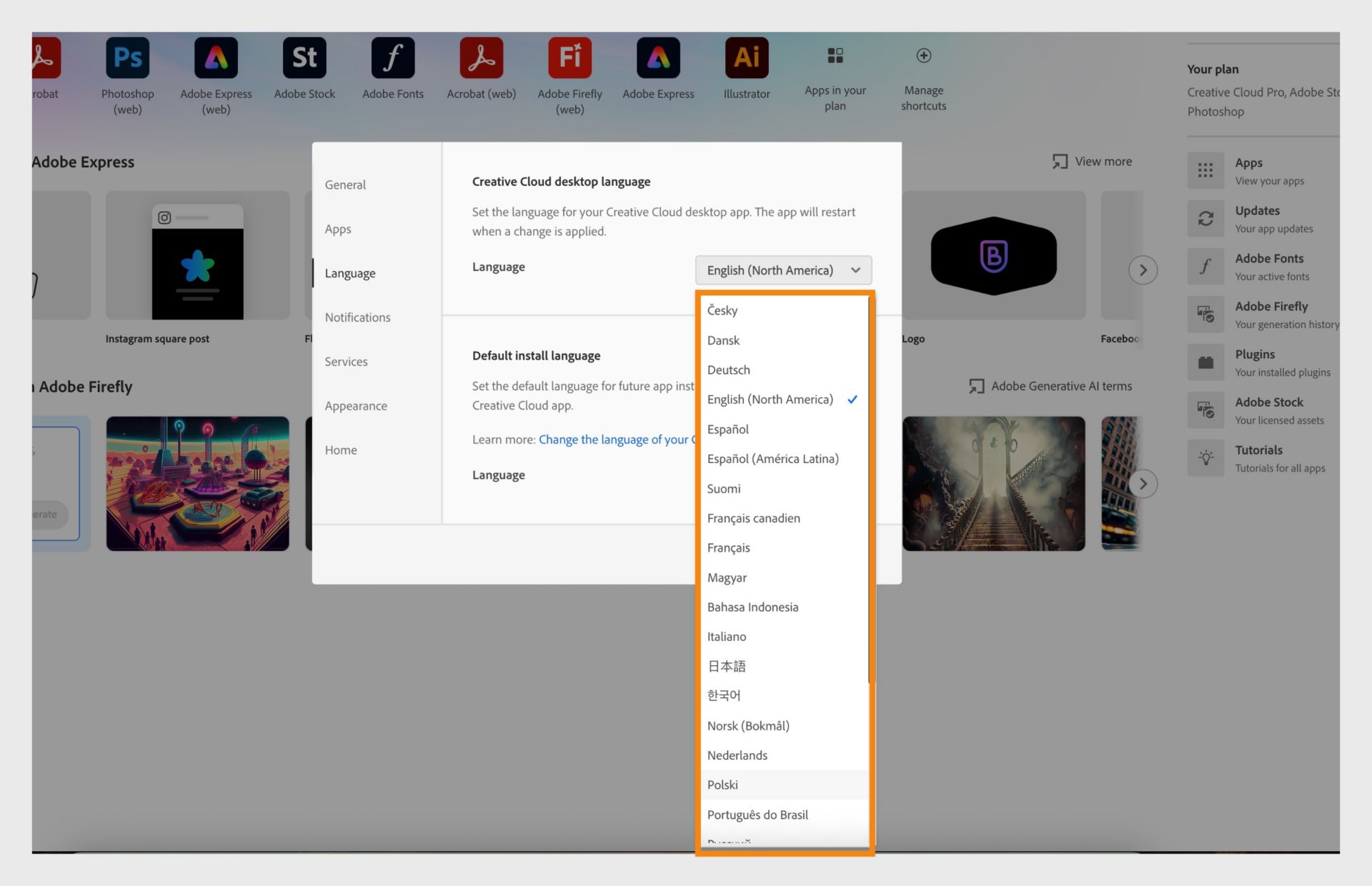Select Polski in the language dropdown
The height and width of the screenshot is (886, 1372).
click(x=722, y=785)
